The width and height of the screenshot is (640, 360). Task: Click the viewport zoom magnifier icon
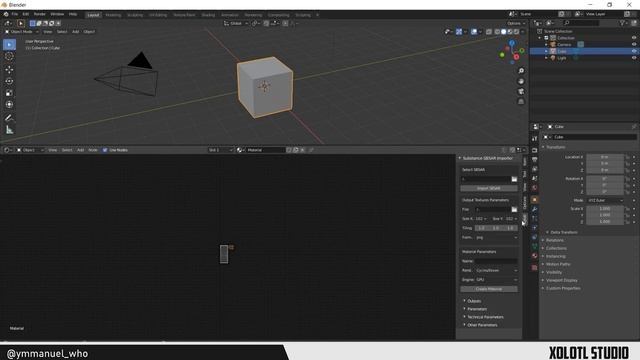(x=521, y=71)
